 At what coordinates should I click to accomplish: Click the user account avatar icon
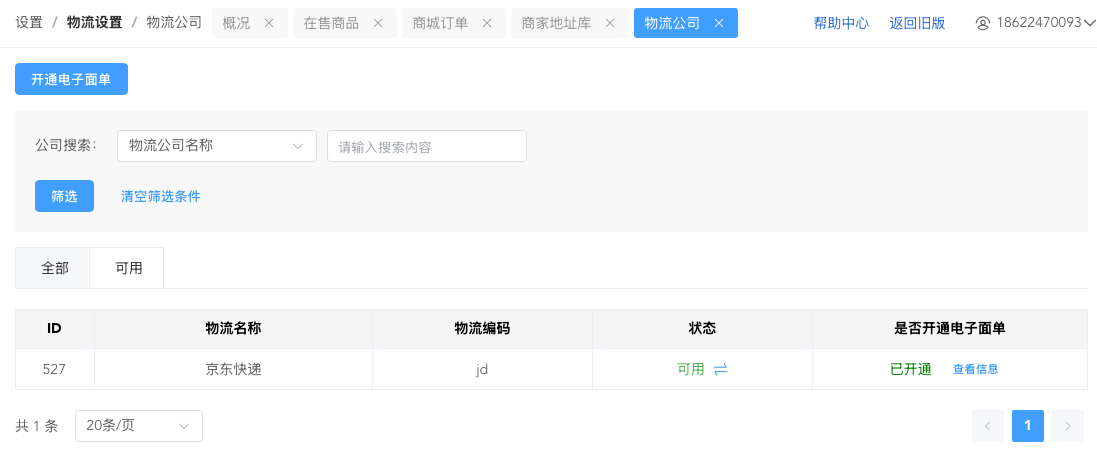[982, 23]
